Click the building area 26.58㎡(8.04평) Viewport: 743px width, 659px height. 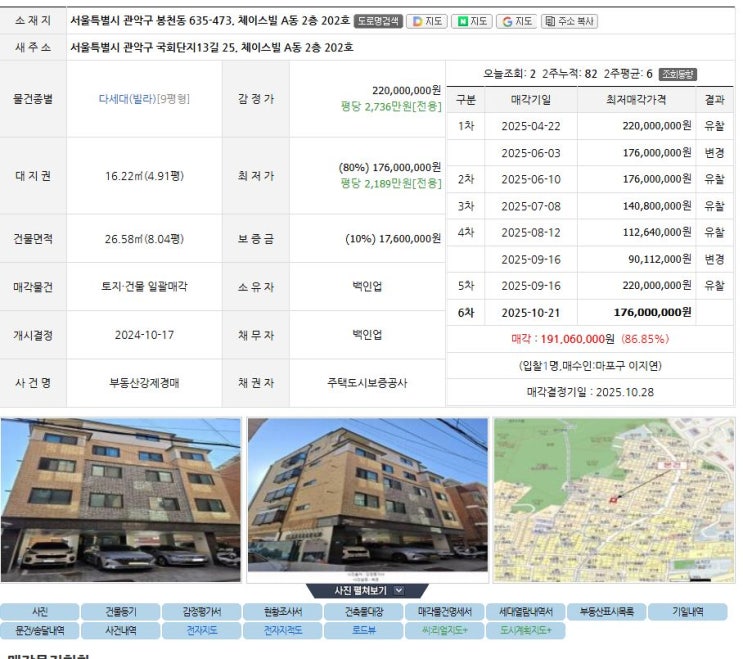point(145,239)
